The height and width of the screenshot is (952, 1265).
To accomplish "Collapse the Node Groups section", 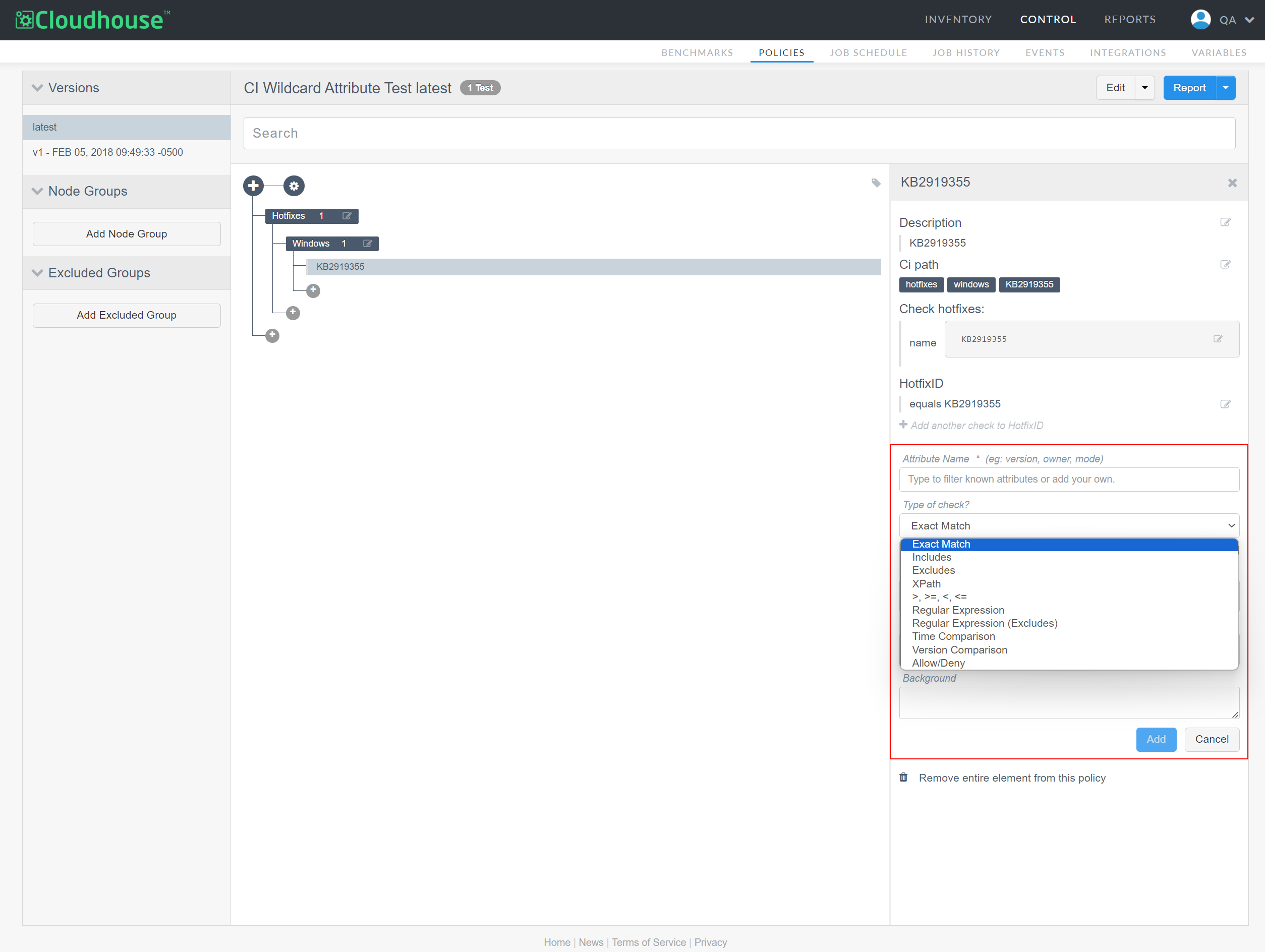I will pyautogui.click(x=37, y=191).
